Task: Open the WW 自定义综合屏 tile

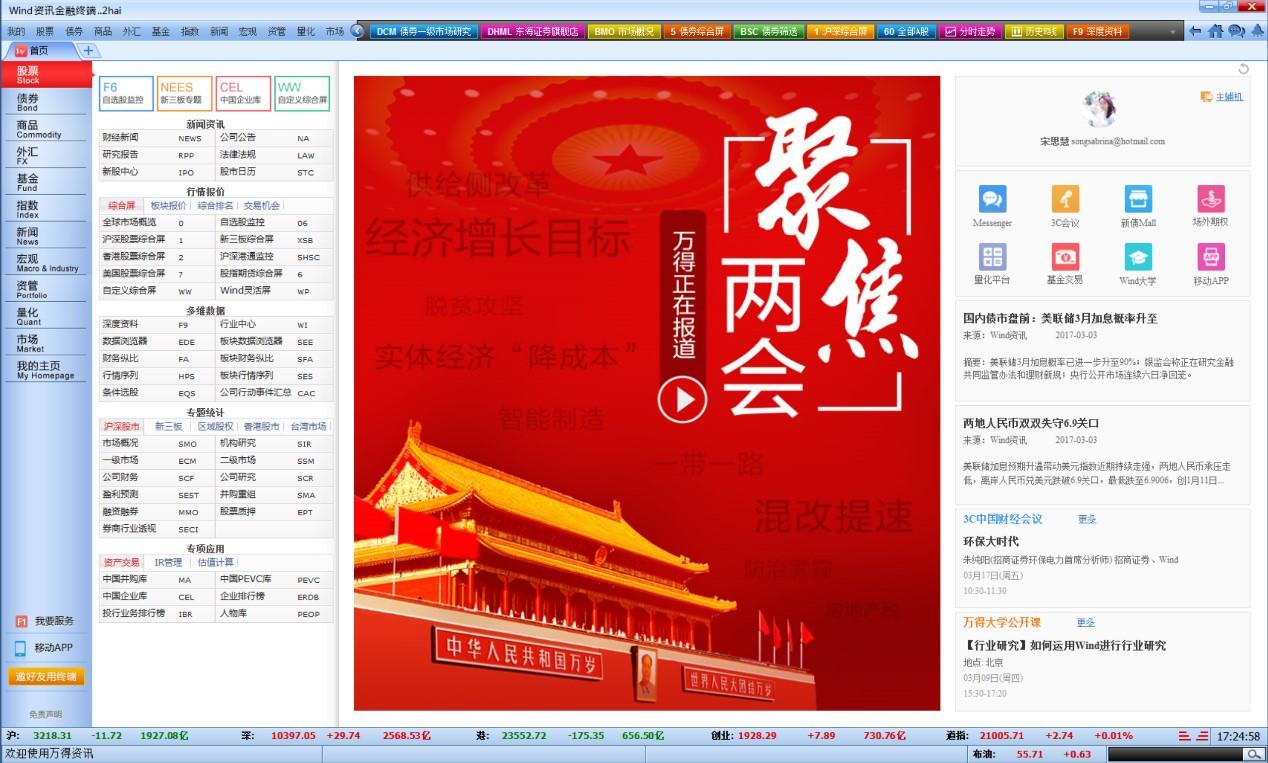Action: (x=302, y=94)
